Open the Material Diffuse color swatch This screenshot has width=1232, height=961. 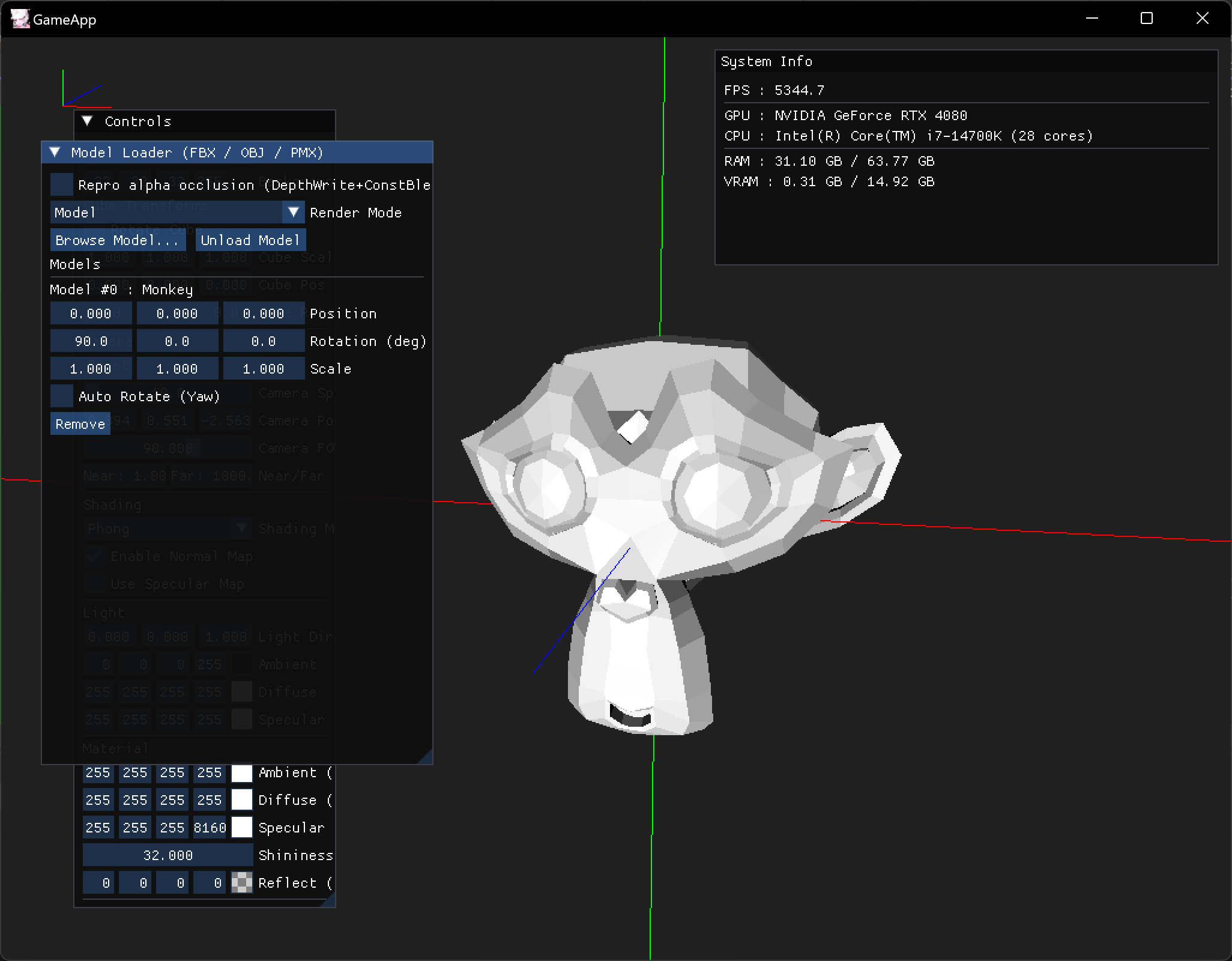[242, 801]
